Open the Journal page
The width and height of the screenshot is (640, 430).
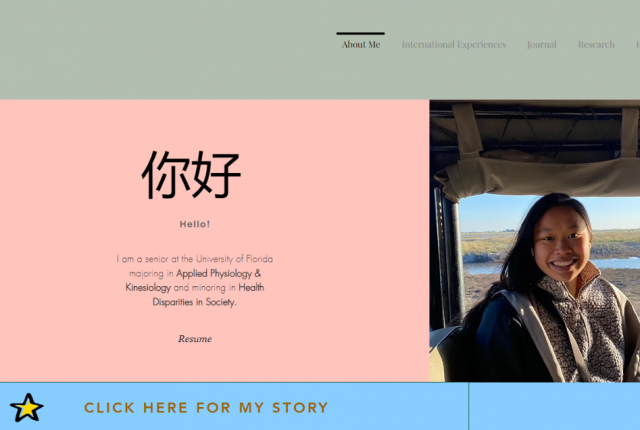click(542, 44)
